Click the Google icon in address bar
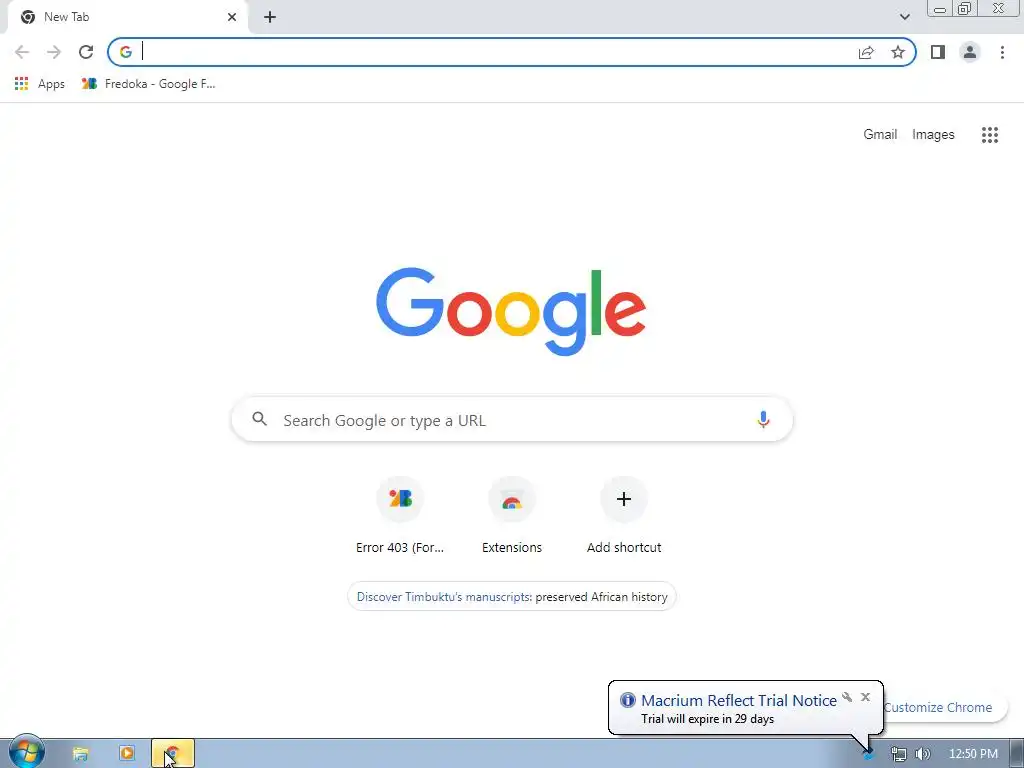This screenshot has height=768, width=1024. pos(126,52)
